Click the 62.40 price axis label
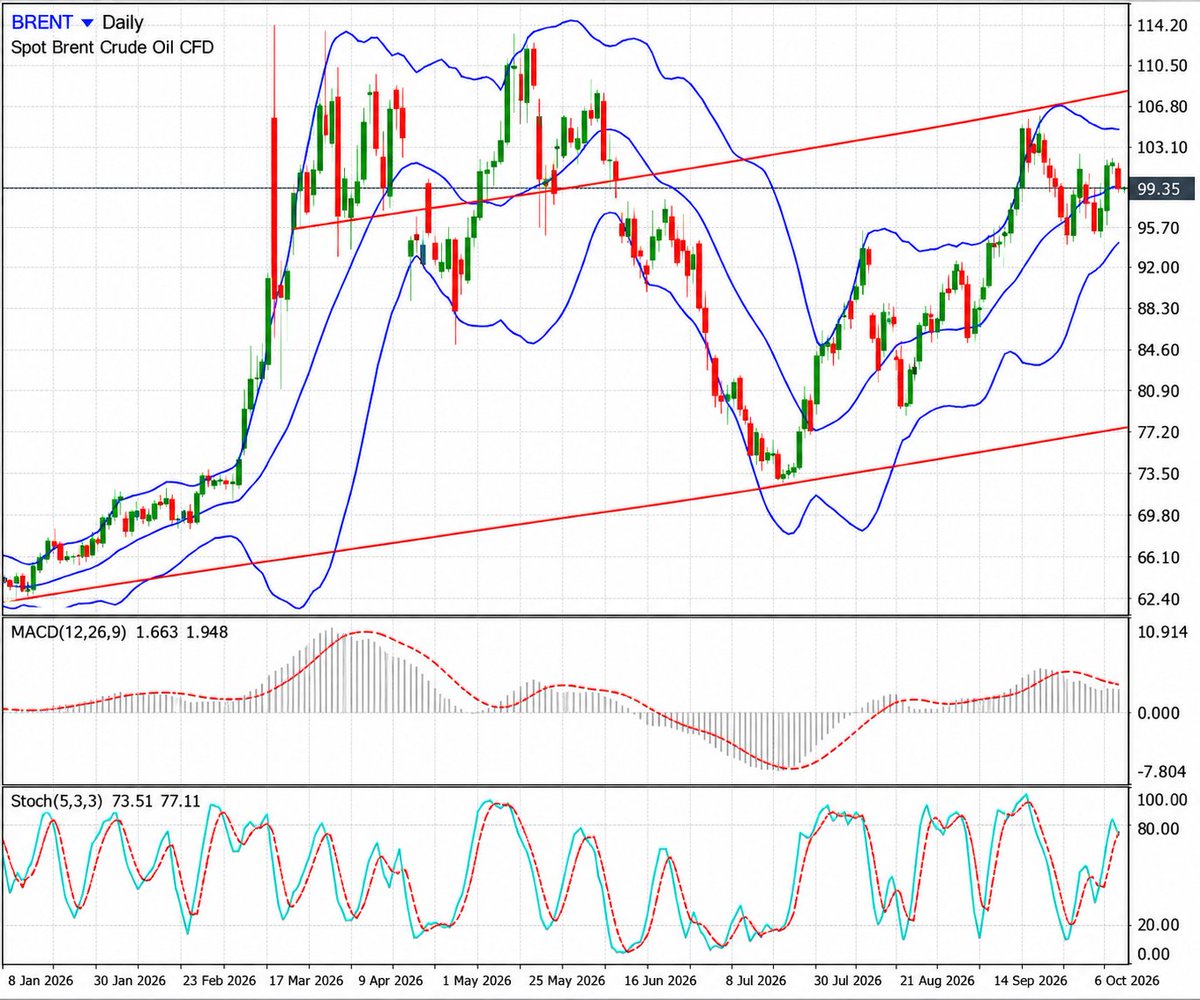 pos(1157,600)
